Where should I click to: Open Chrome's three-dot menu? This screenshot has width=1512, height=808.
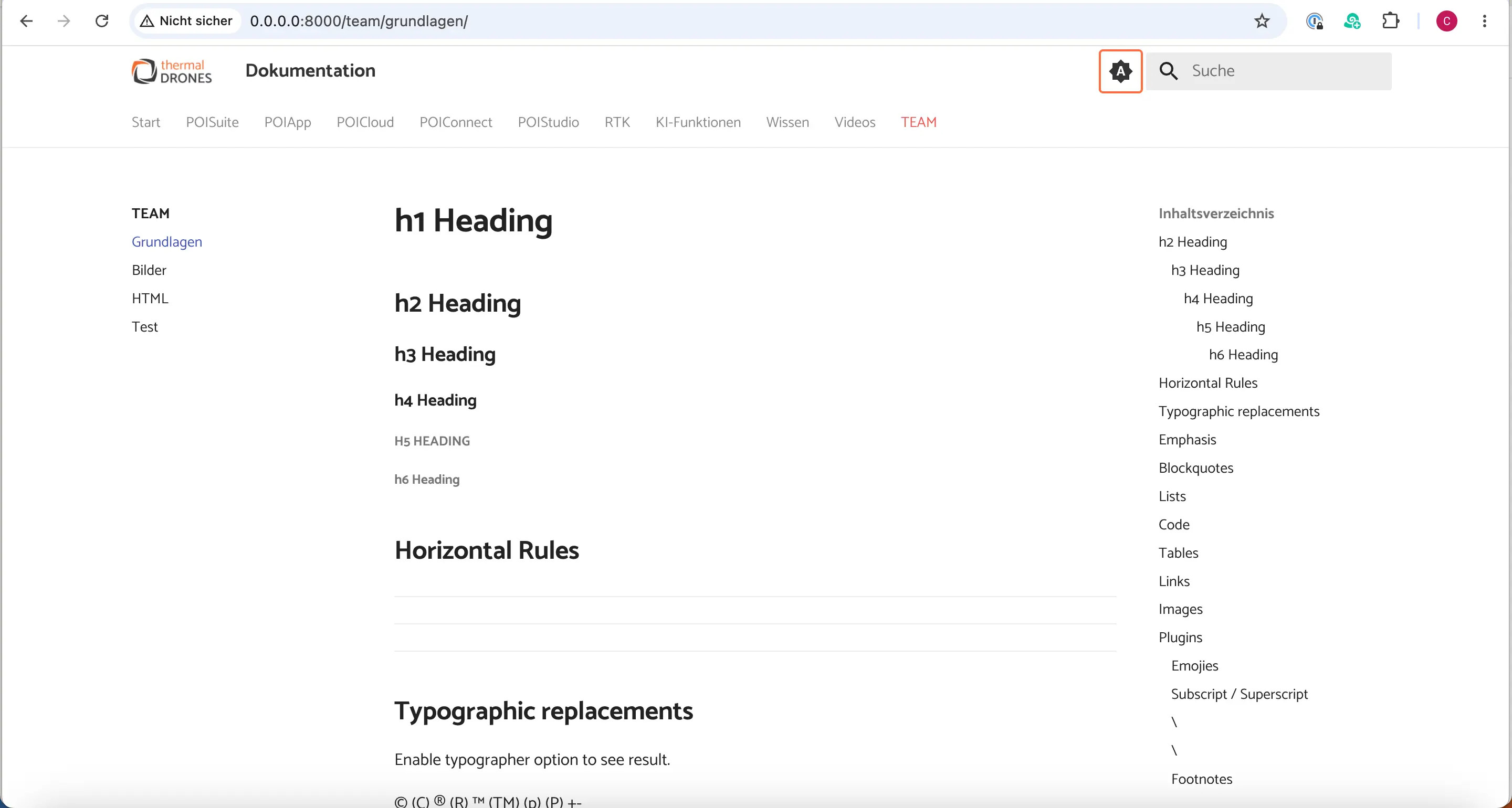click(x=1484, y=21)
